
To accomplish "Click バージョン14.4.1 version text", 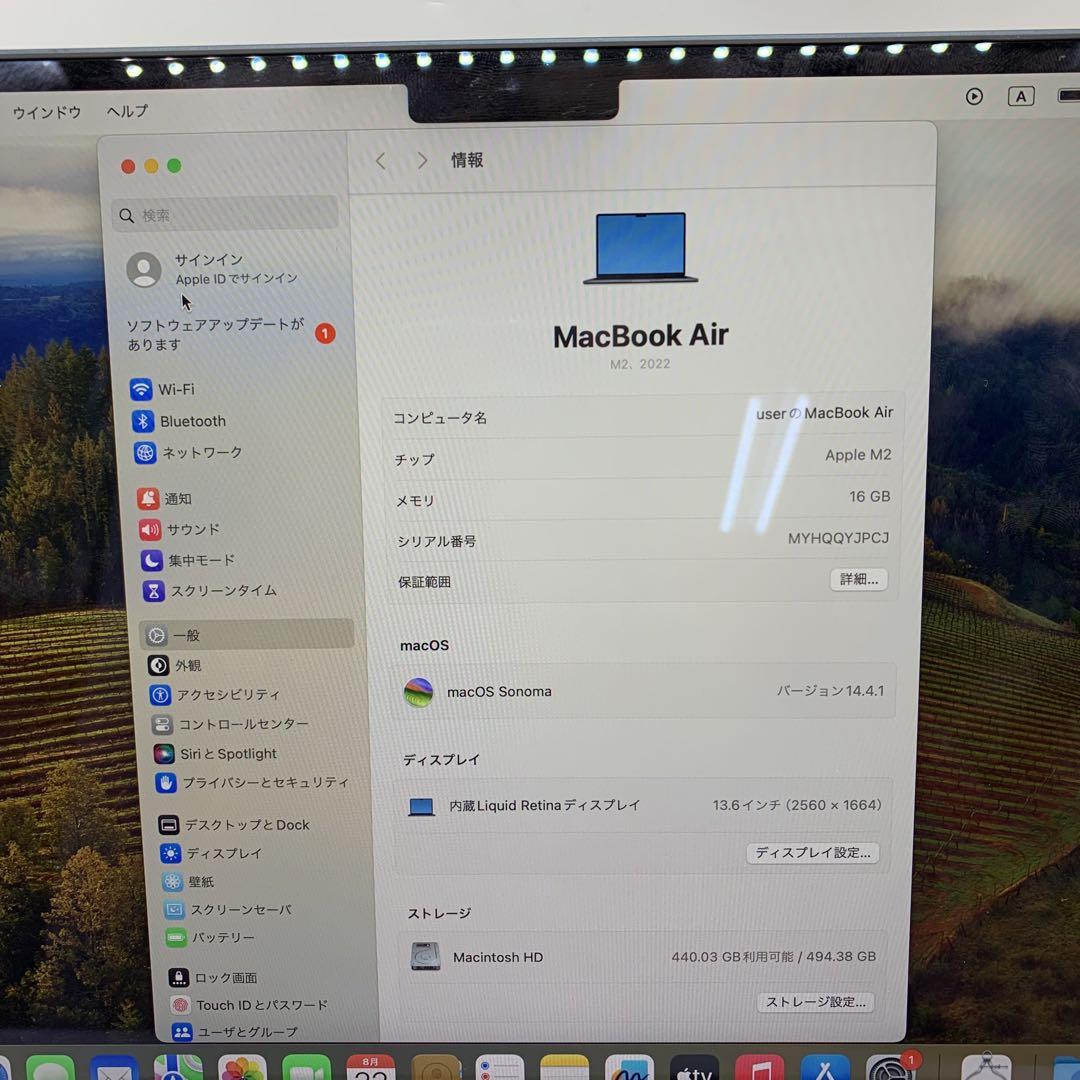I will [830, 691].
